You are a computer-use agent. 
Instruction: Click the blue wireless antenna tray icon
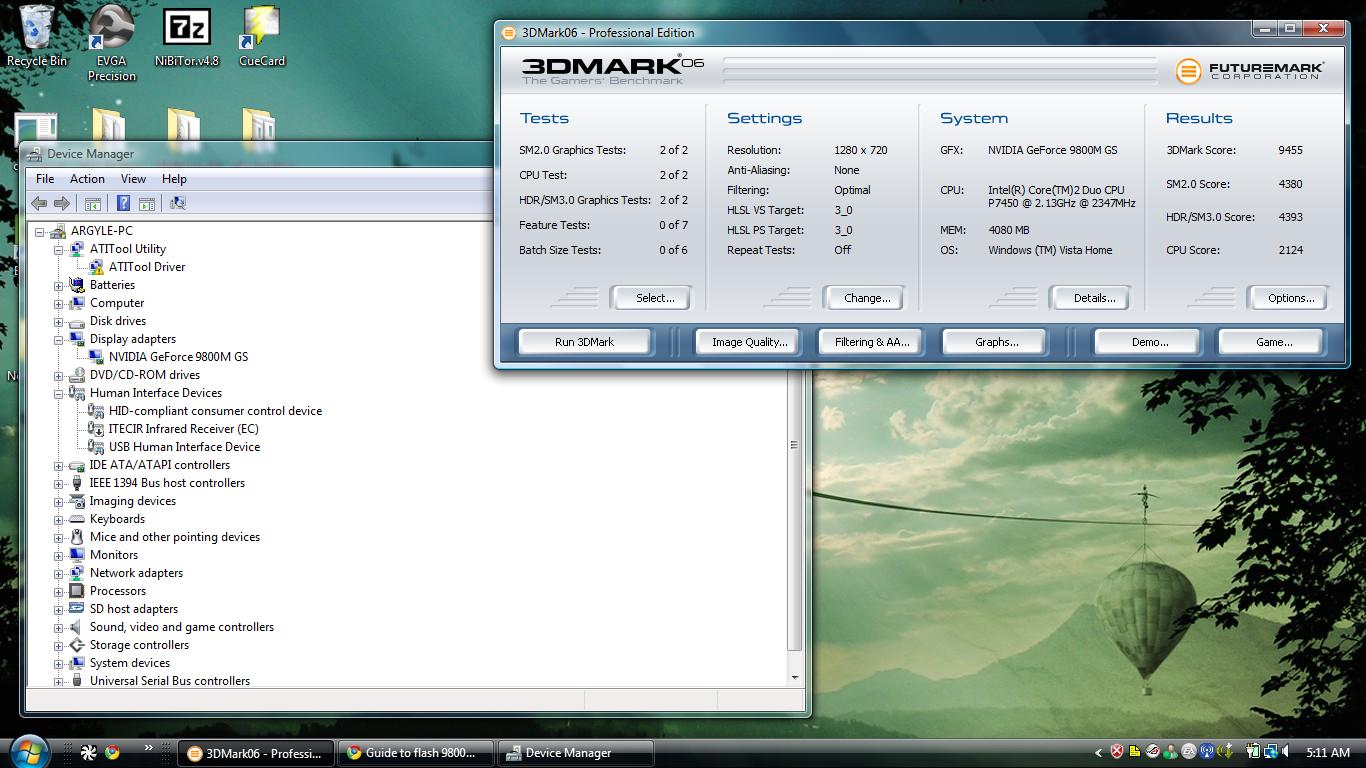[1207, 752]
